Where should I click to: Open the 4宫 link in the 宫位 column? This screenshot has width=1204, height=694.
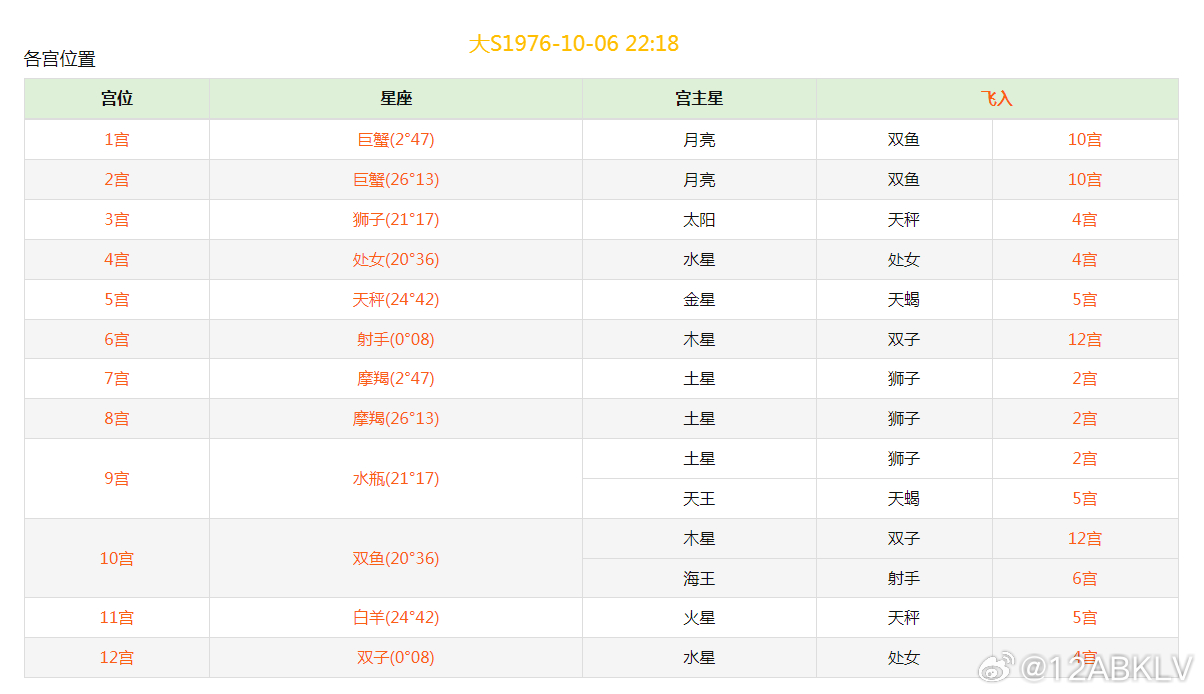click(x=117, y=260)
